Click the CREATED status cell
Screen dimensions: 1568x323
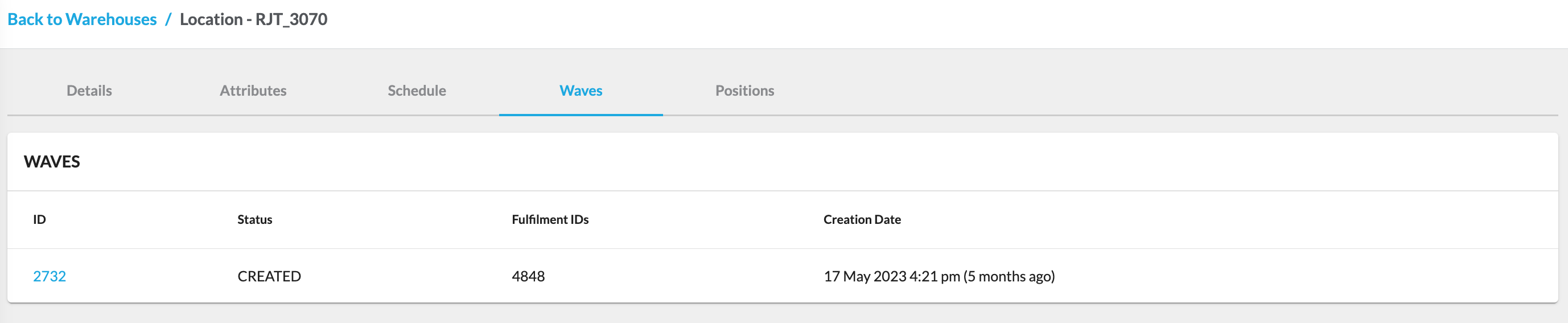[269, 276]
